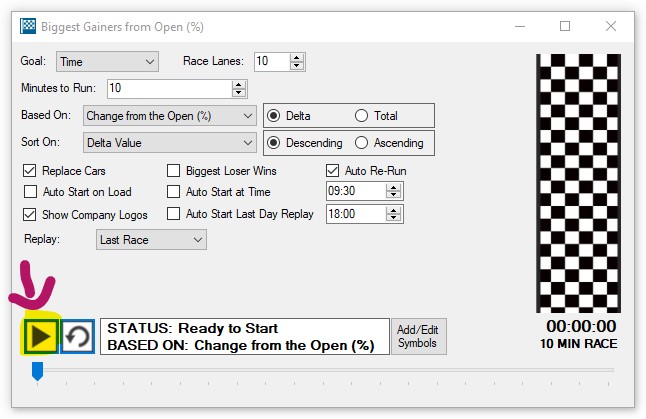Viewport: 646px width, 419px height.
Task: Toggle Show Company Logos checkbox
Action: point(29,214)
